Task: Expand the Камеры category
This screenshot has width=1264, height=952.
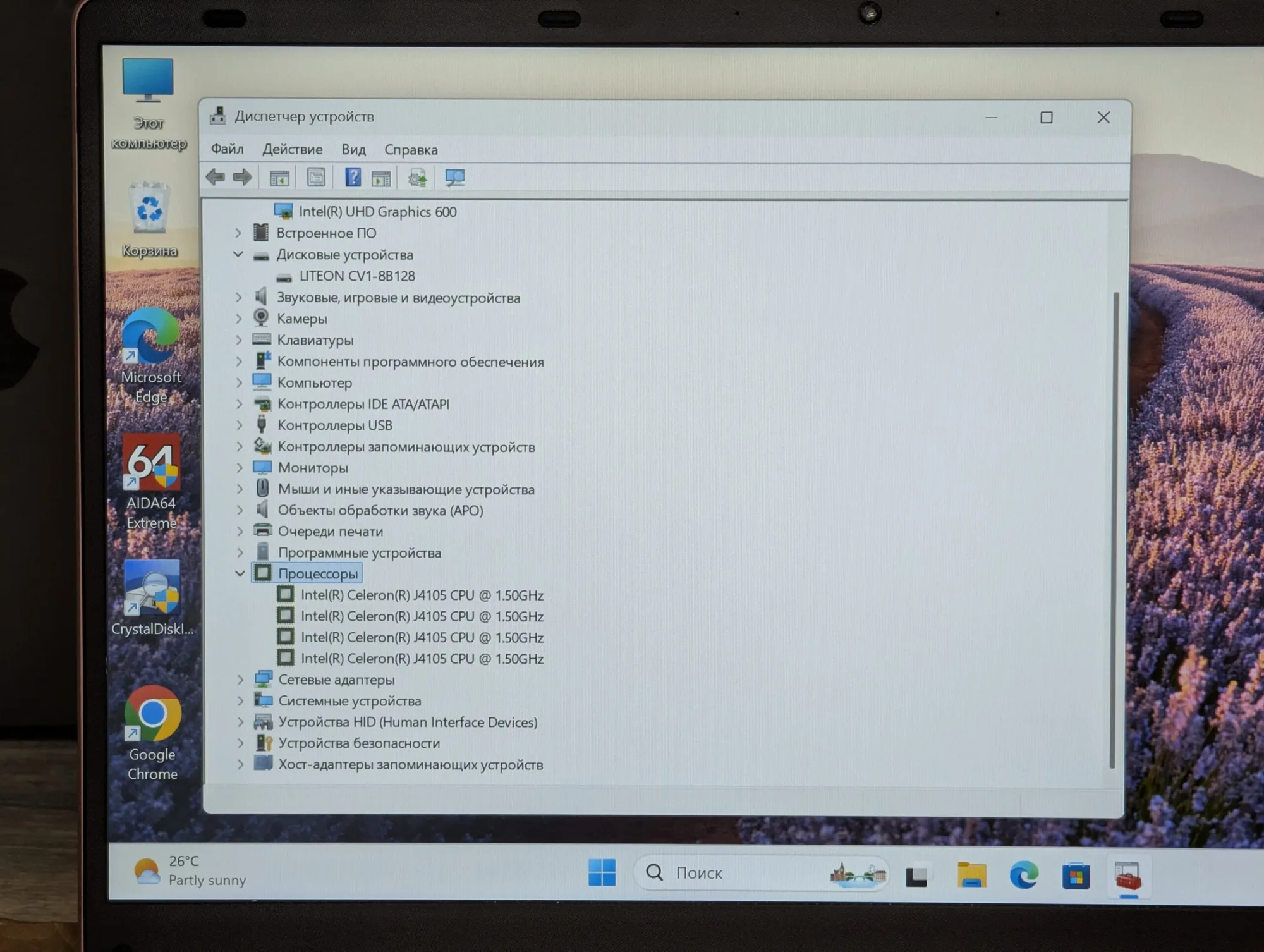Action: click(238, 319)
